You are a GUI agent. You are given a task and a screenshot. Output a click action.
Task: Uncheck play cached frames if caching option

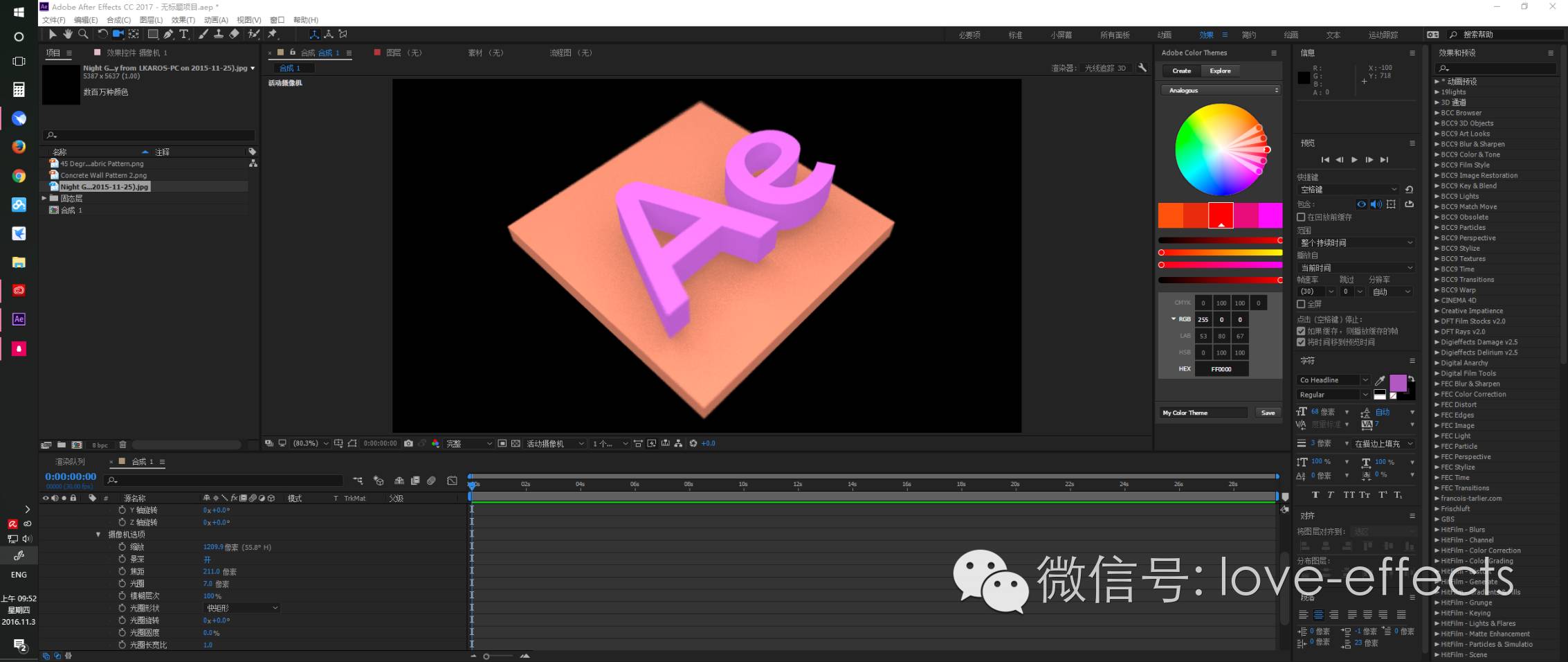click(x=1301, y=331)
